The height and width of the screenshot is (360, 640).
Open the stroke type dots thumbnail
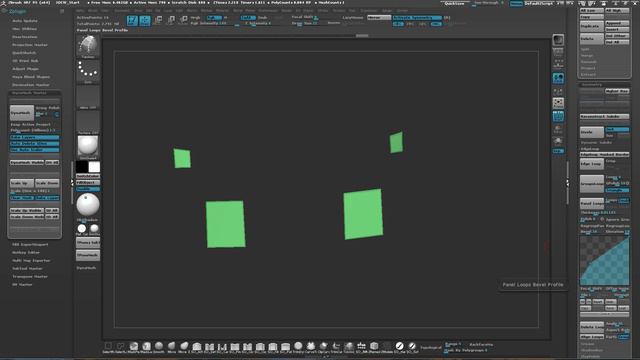[x=88, y=72]
